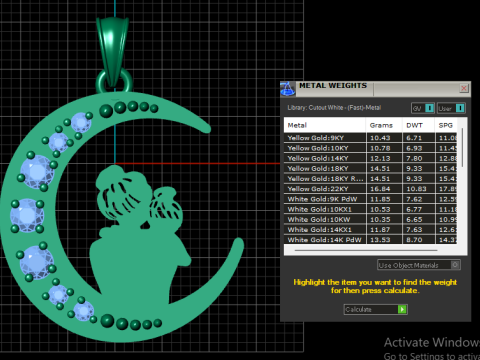The height and width of the screenshot is (360, 480).
Task: Click the 10.53 grams cell
Action: coord(384,209)
